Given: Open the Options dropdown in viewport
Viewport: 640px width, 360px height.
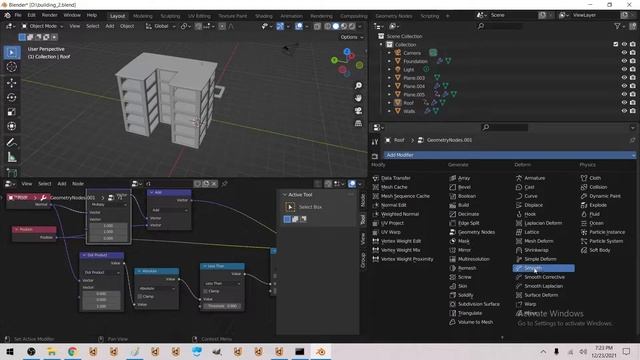Looking at the screenshot, I should pos(351,37).
